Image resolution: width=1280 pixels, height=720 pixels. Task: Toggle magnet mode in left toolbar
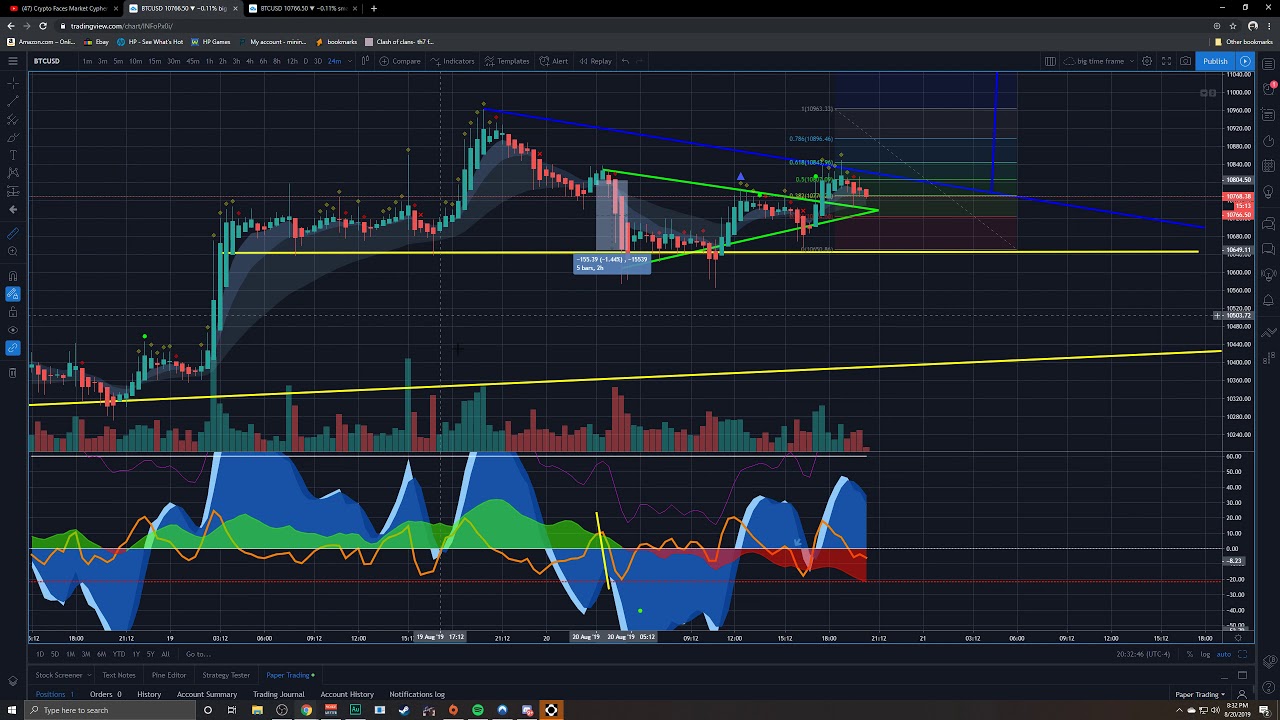13,276
